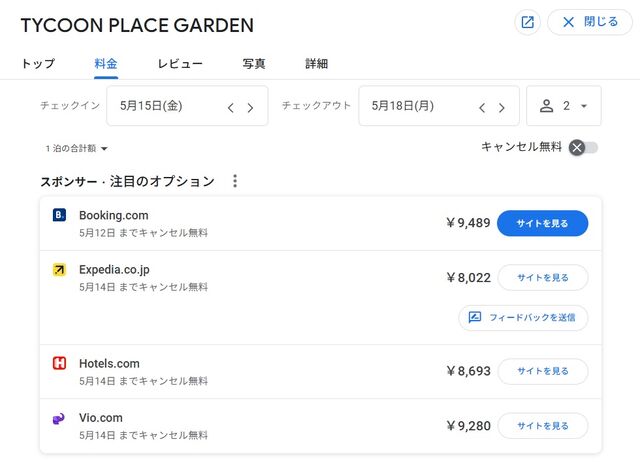Click Booking.com 5月12日 cancellation note
This screenshot has height=463, width=640.
(x=143, y=233)
